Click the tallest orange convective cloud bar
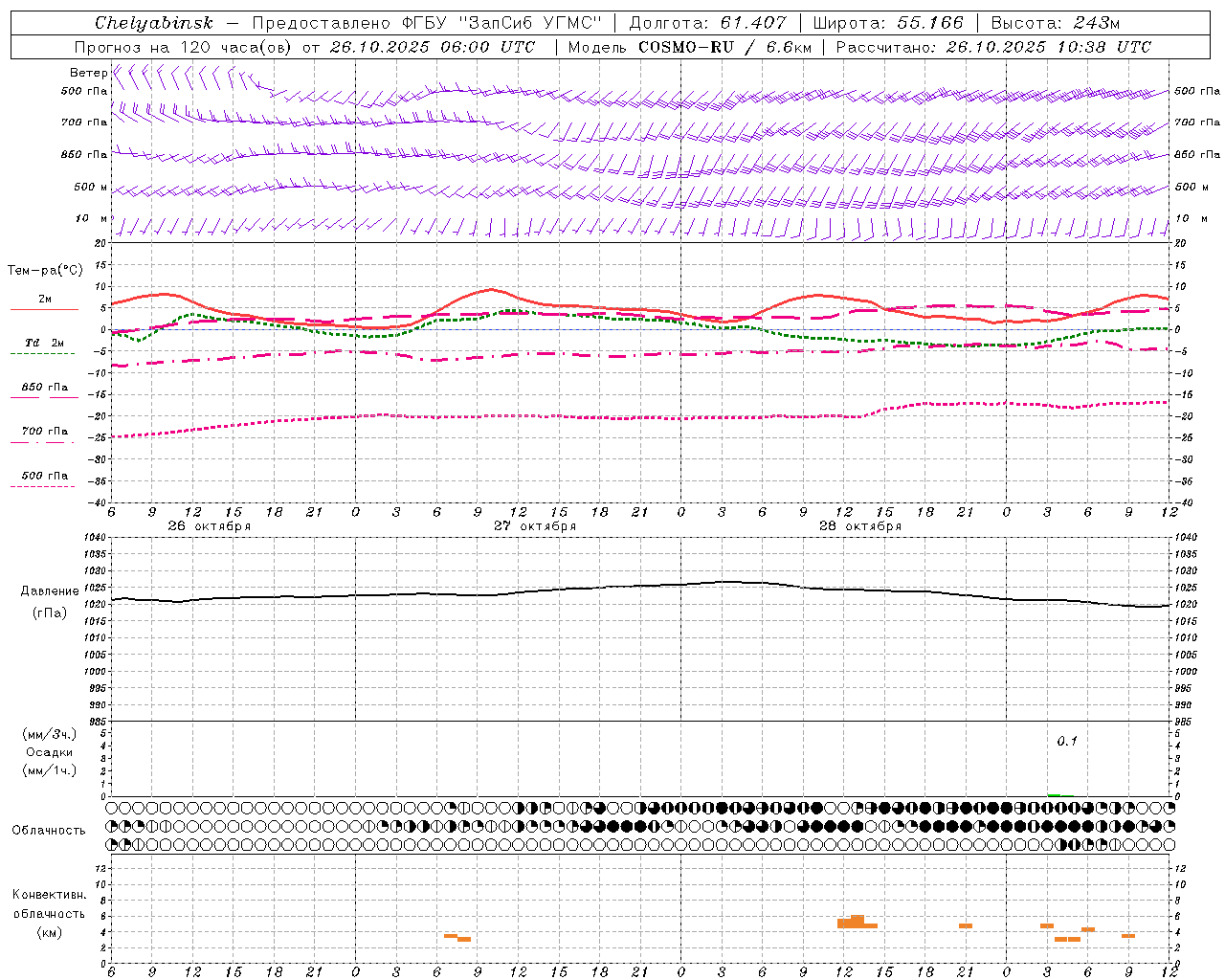 coord(857,922)
